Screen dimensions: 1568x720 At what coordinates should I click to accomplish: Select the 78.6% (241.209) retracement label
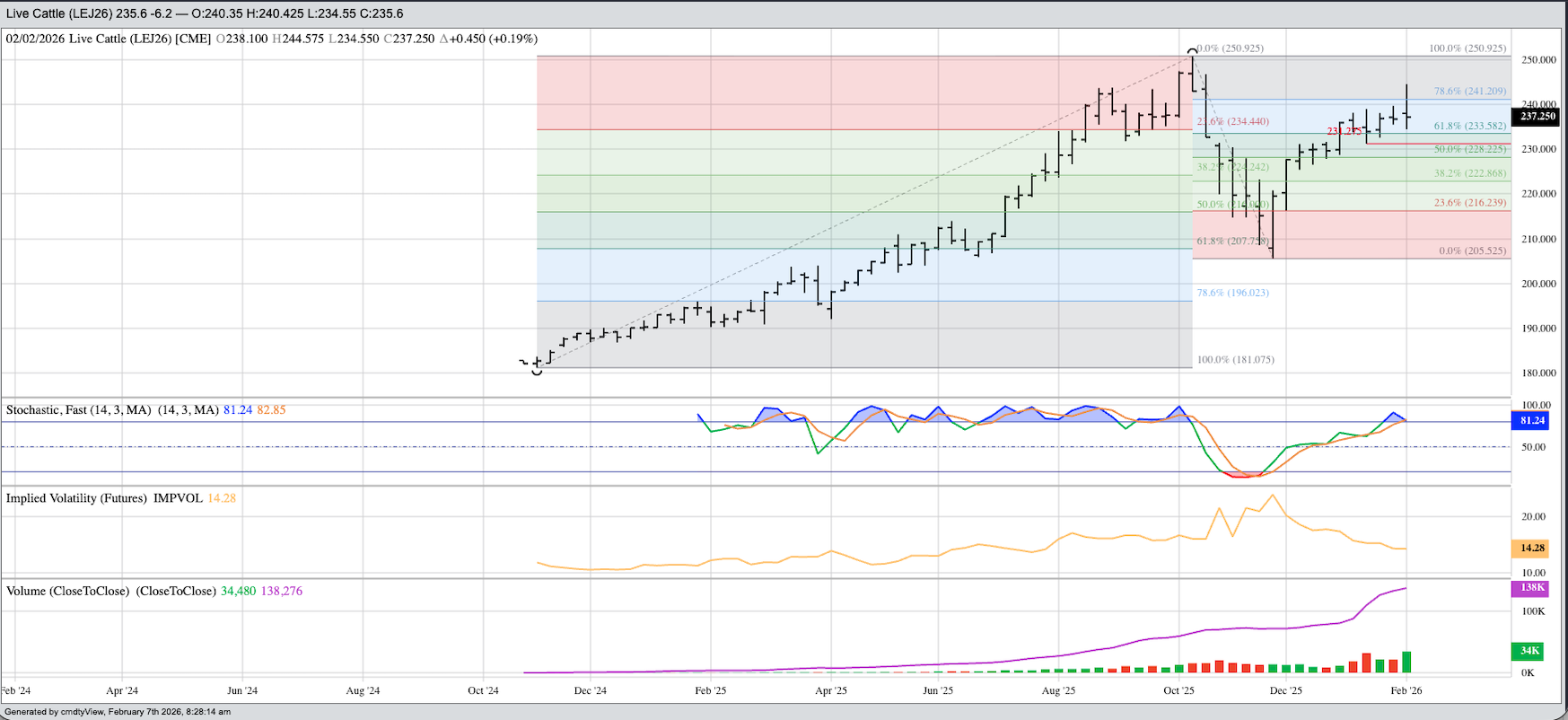tap(1469, 92)
